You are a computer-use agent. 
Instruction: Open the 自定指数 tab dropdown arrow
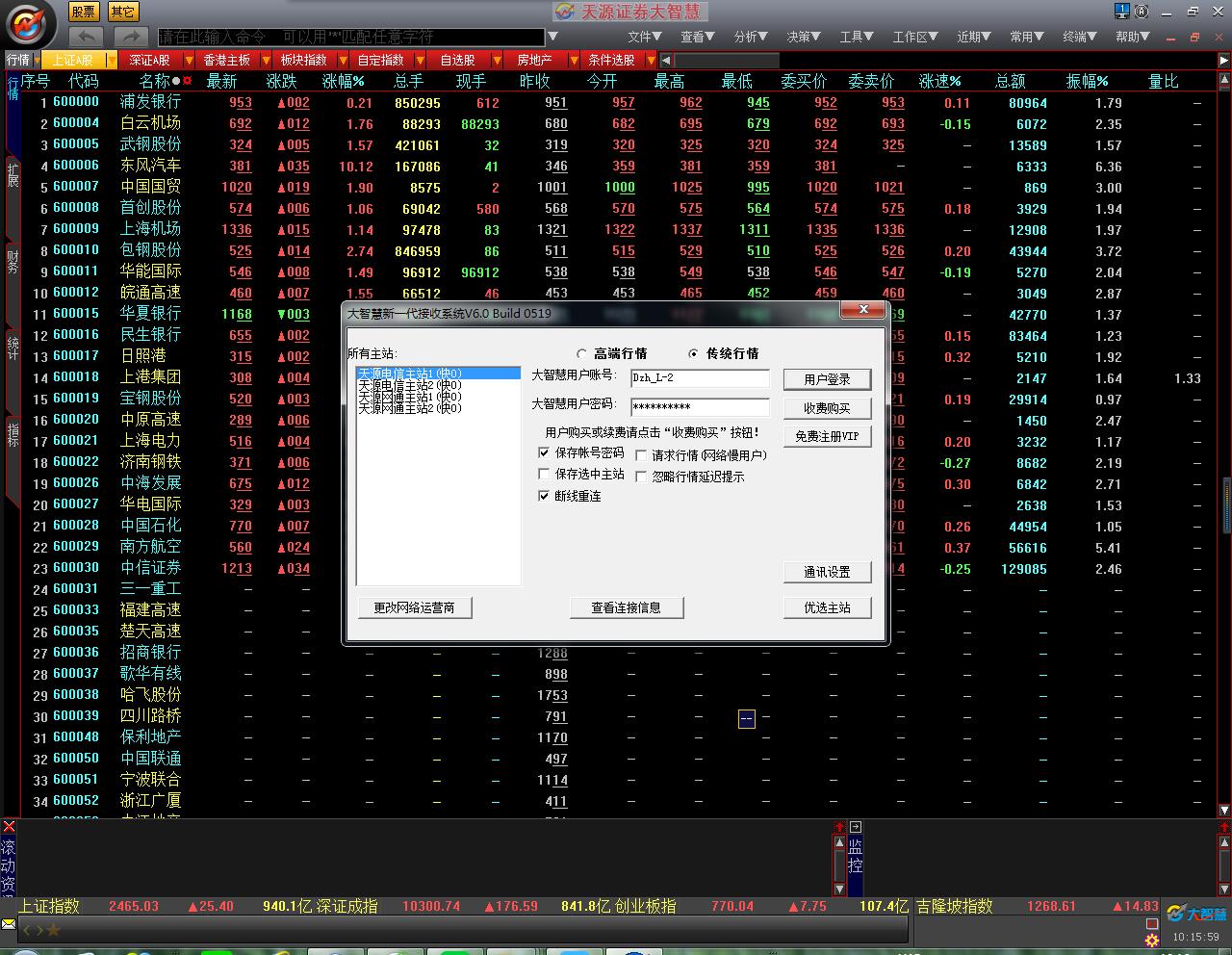[421, 60]
